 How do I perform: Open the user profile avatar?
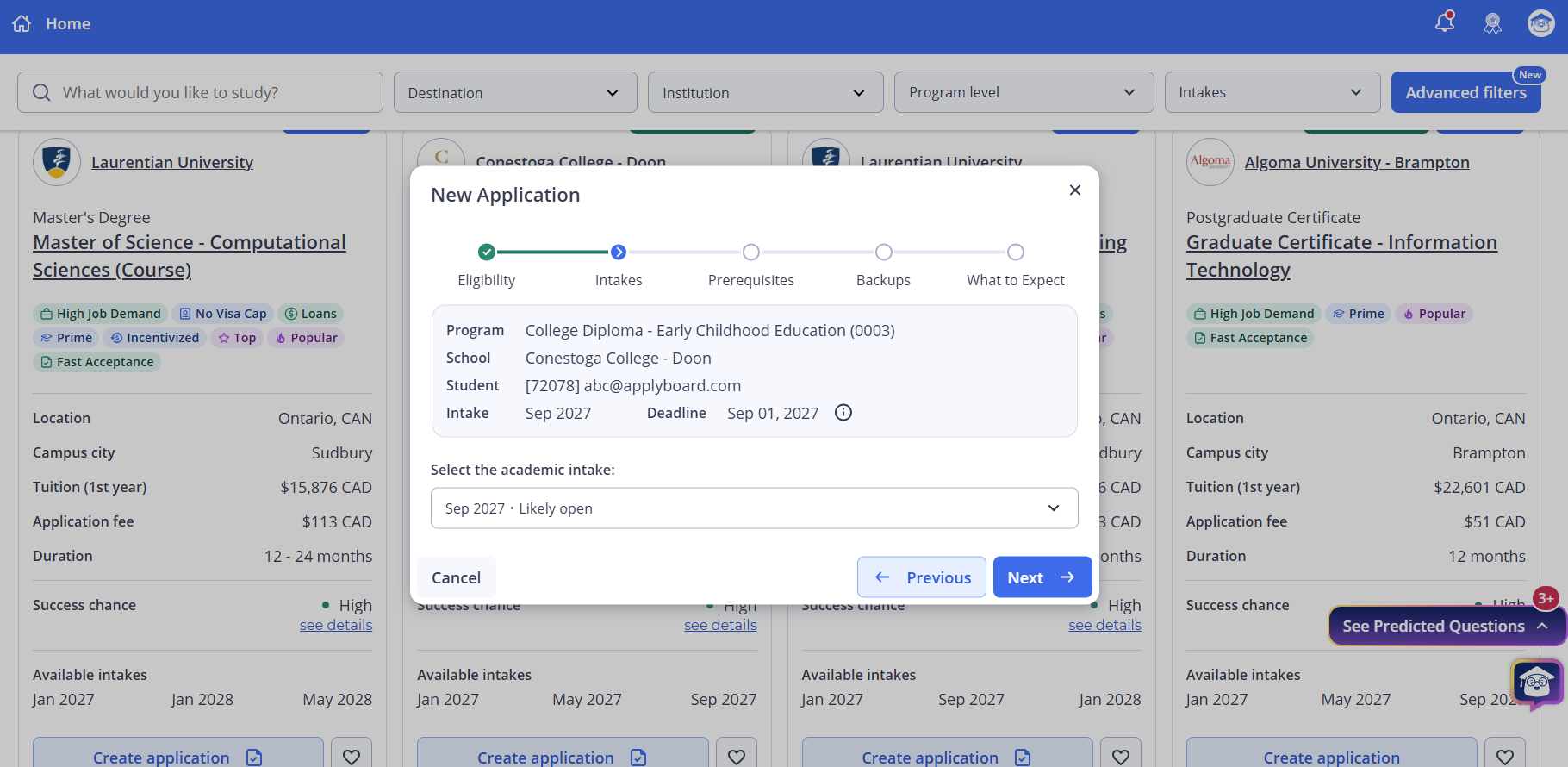(x=1541, y=23)
